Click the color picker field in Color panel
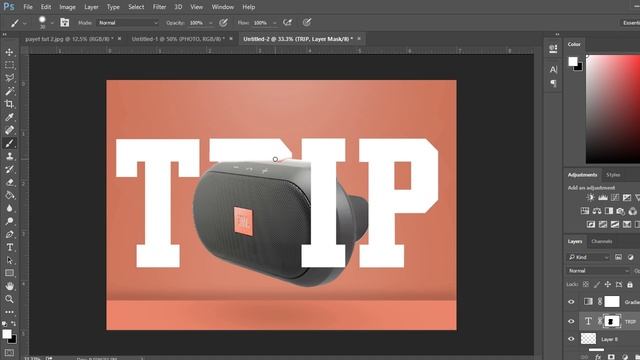The height and width of the screenshot is (360, 640). [x=613, y=109]
